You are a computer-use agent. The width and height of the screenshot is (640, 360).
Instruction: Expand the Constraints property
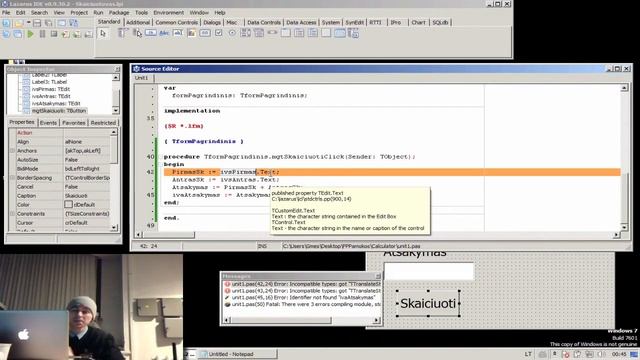[12, 214]
